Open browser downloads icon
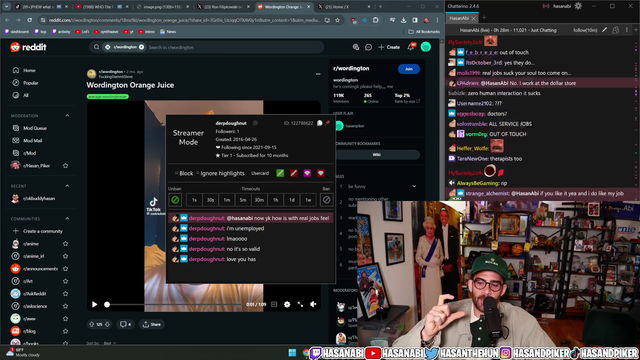Viewport: 640px width, 360px height. coord(403,20)
